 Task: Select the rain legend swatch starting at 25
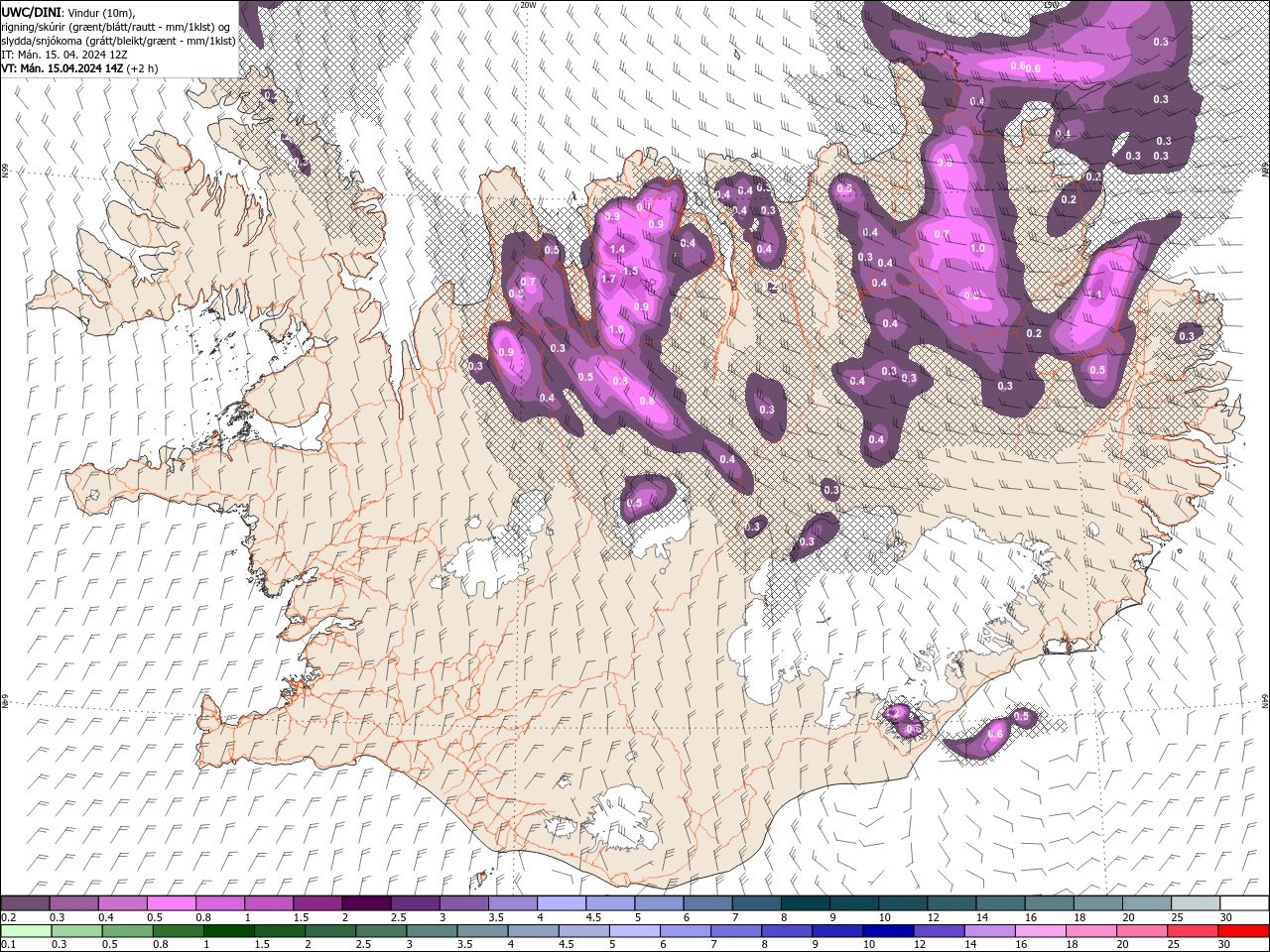click(1194, 931)
